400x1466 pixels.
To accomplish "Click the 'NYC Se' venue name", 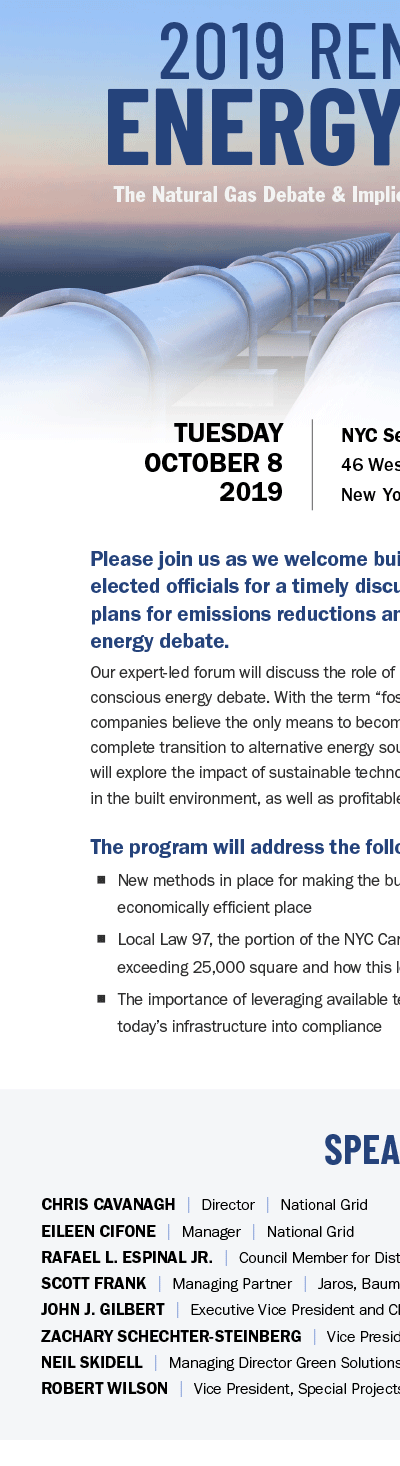I will (371, 435).
